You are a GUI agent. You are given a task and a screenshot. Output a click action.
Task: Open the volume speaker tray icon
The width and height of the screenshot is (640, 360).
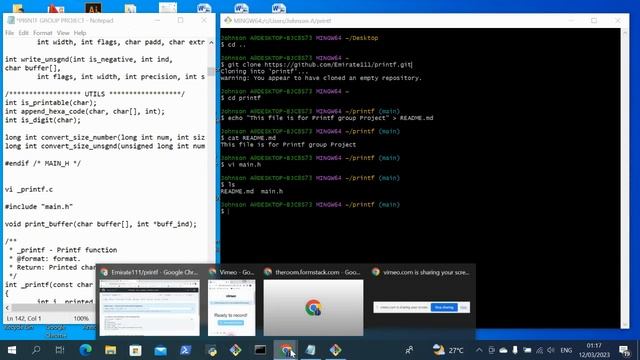[551, 350]
